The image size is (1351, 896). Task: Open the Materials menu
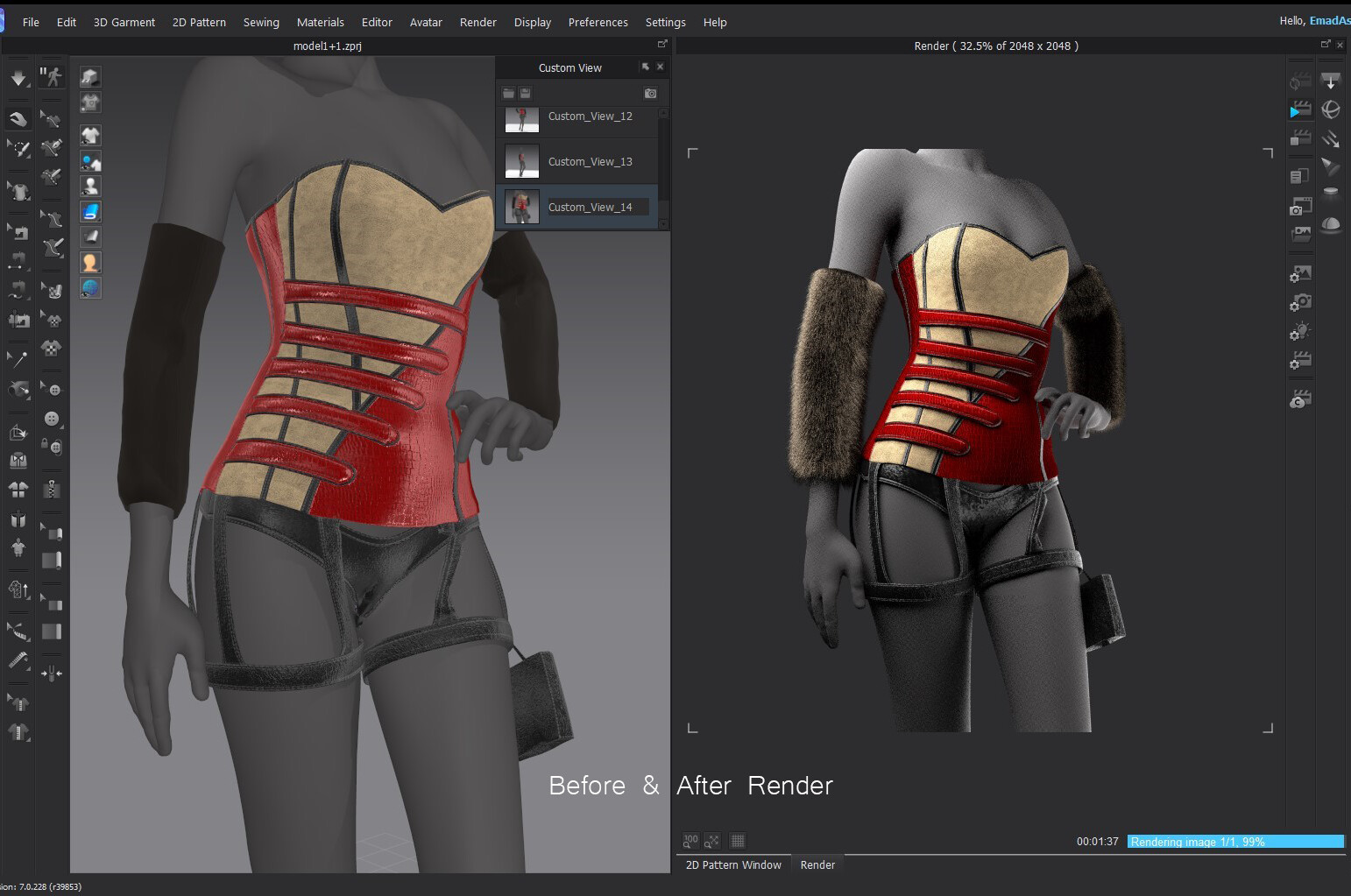click(321, 22)
